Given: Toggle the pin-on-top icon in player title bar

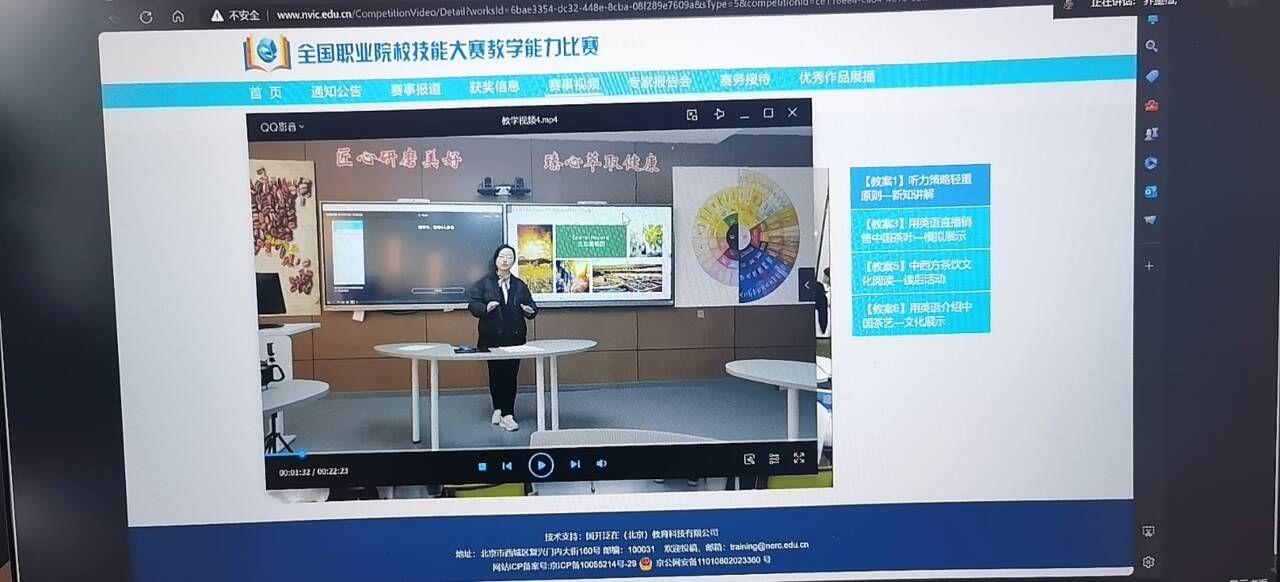Looking at the screenshot, I should (x=719, y=114).
